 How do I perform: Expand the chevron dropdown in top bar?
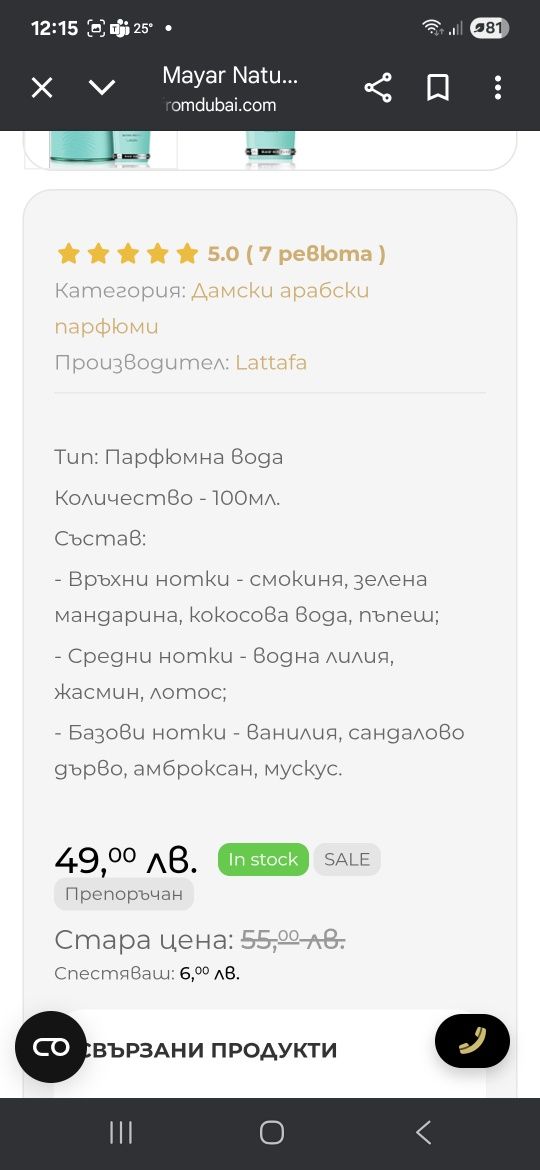pyautogui.click(x=102, y=88)
